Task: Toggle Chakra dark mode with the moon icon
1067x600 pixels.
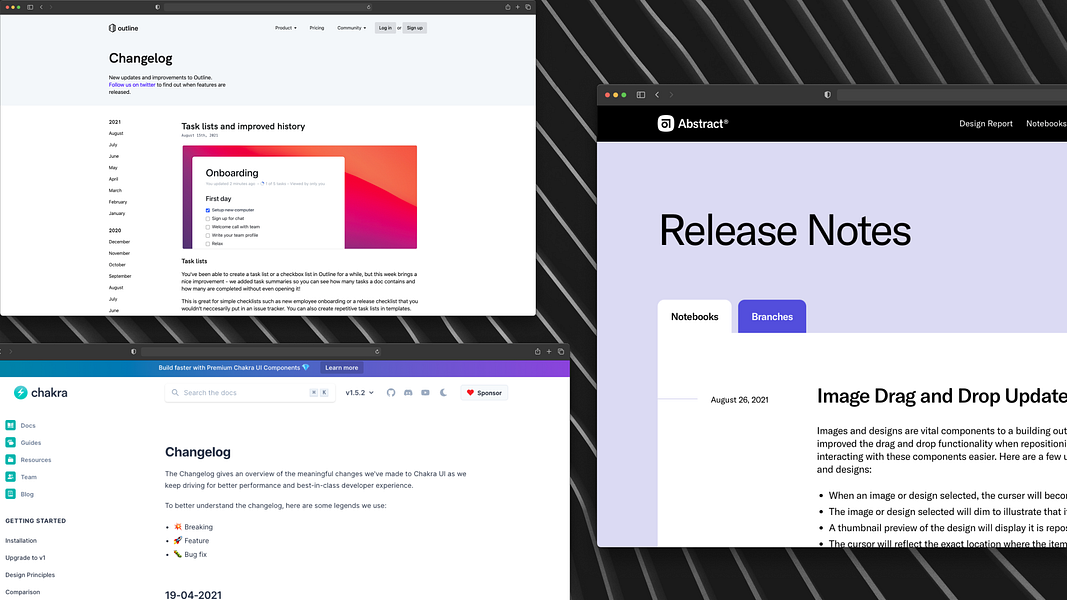Action: pyautogui.click(x=443, y=393)
